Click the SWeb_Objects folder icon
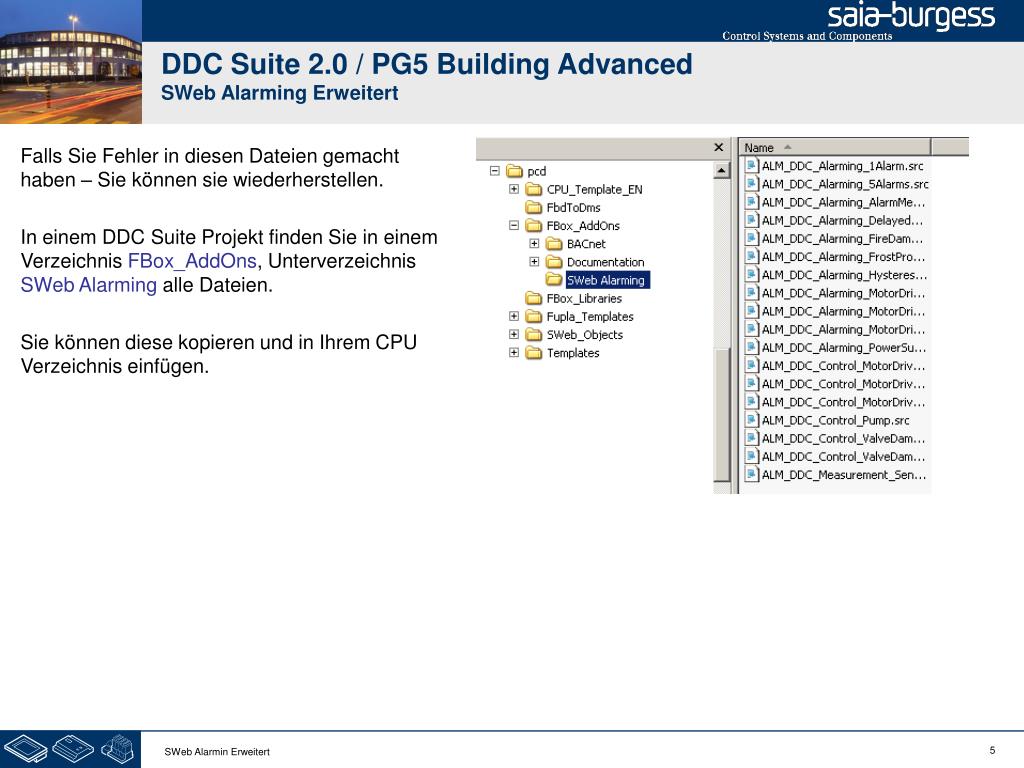 (x=534, y=335)
